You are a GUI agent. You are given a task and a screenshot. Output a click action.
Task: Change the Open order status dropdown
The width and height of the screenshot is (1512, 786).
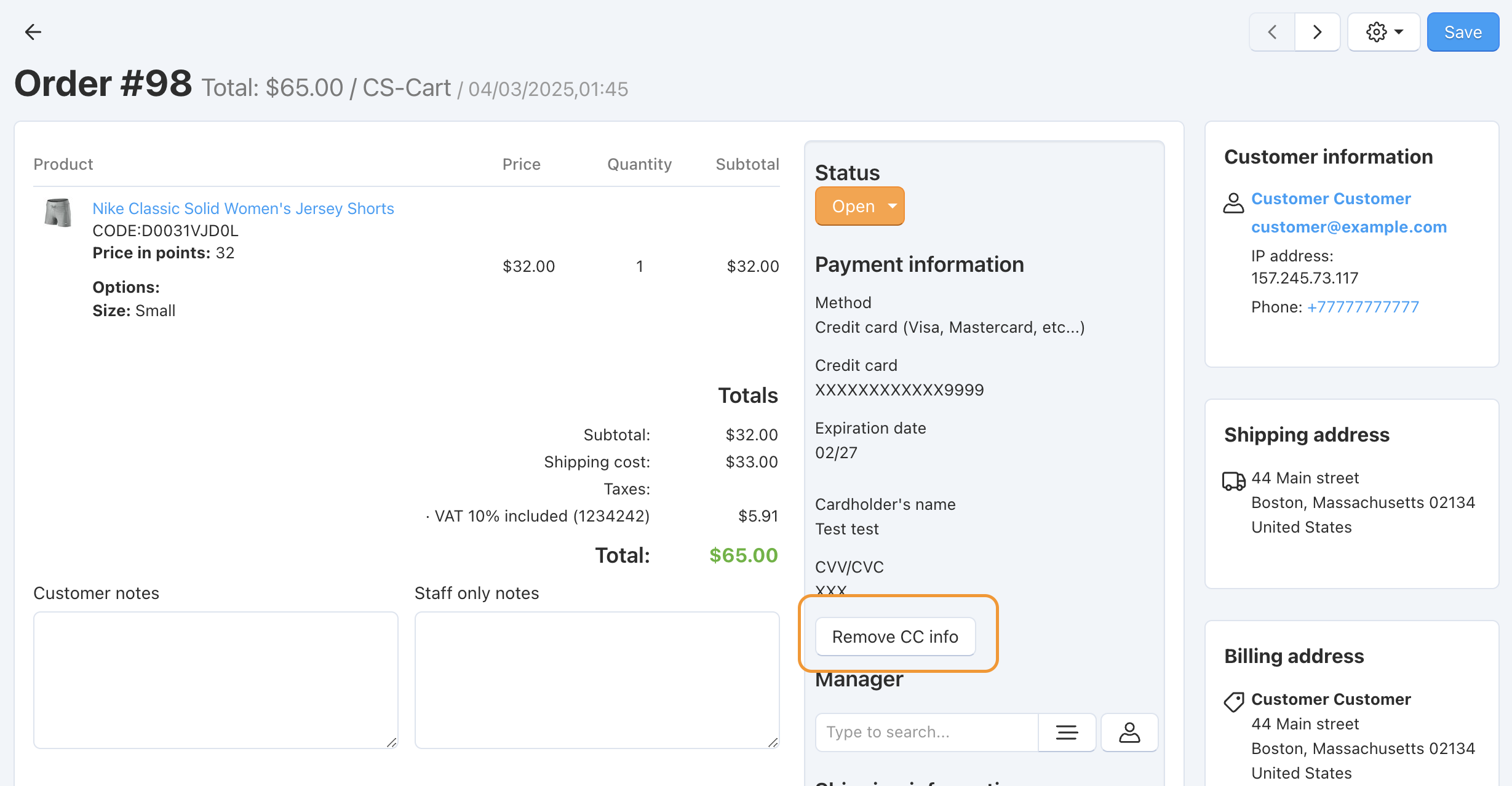[x=859, y=206]
